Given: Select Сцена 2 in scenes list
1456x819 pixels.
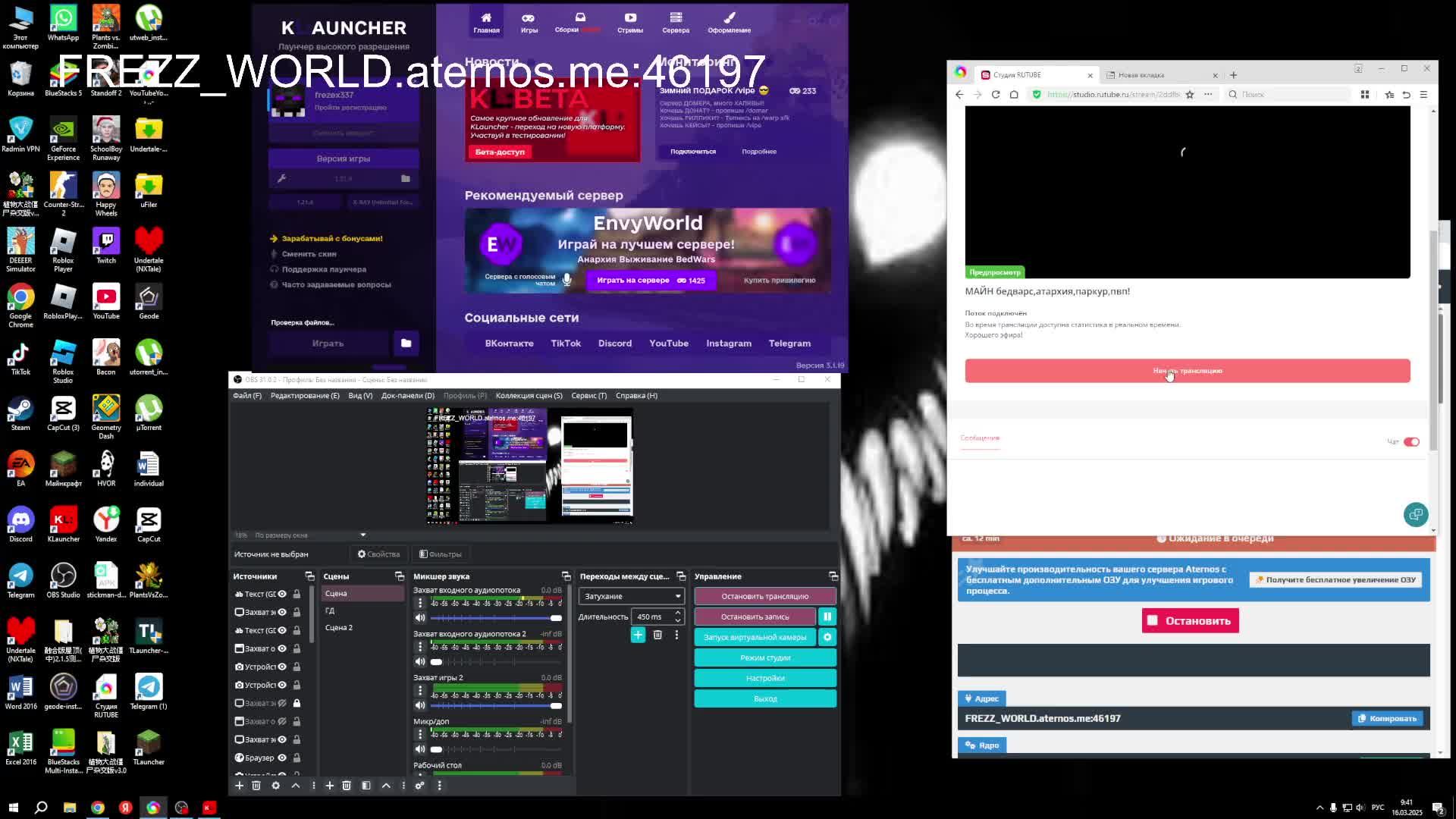Looking at the screenshot, I should 339,628.
